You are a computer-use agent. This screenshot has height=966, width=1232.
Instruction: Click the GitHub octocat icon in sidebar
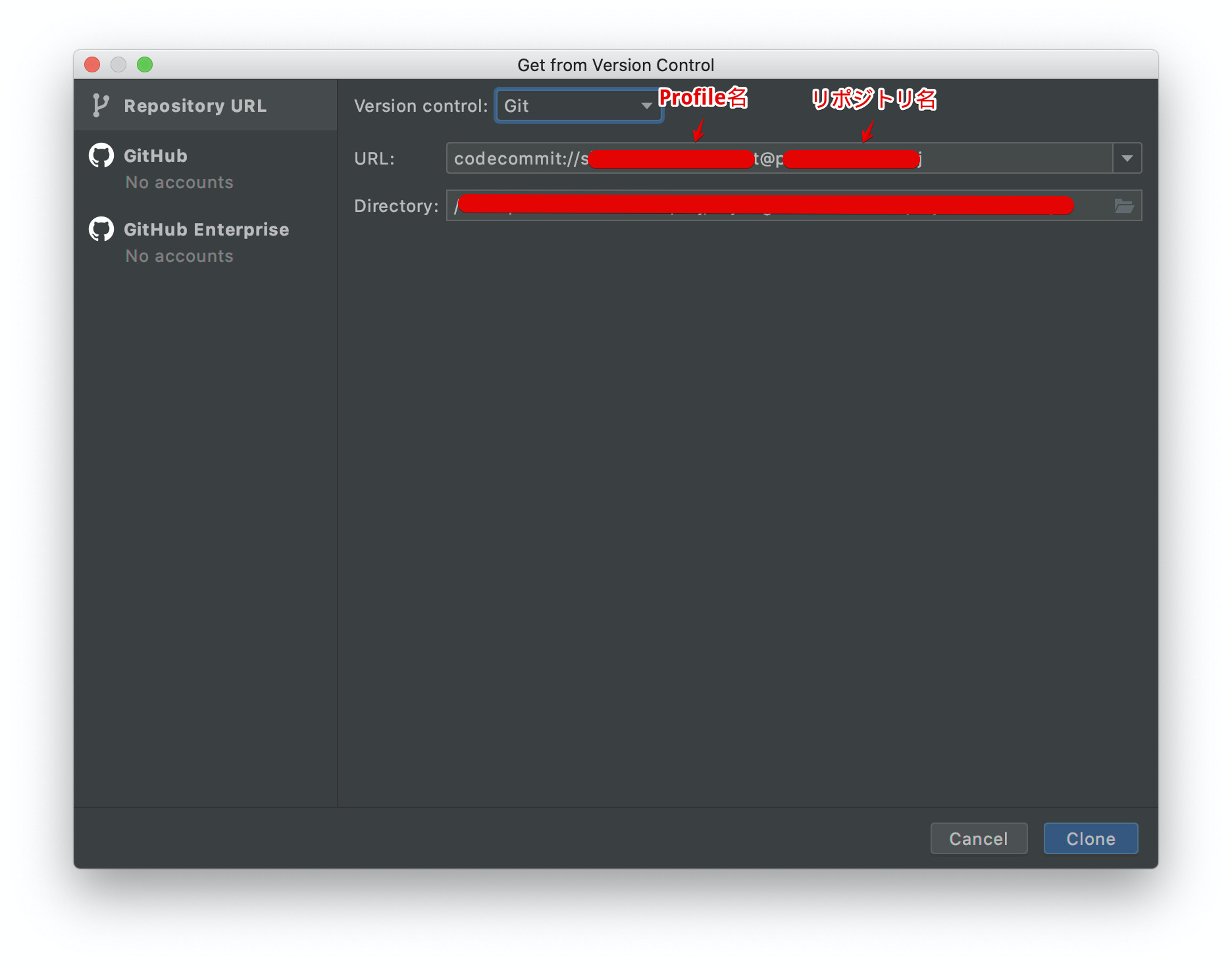click(101, 155)
